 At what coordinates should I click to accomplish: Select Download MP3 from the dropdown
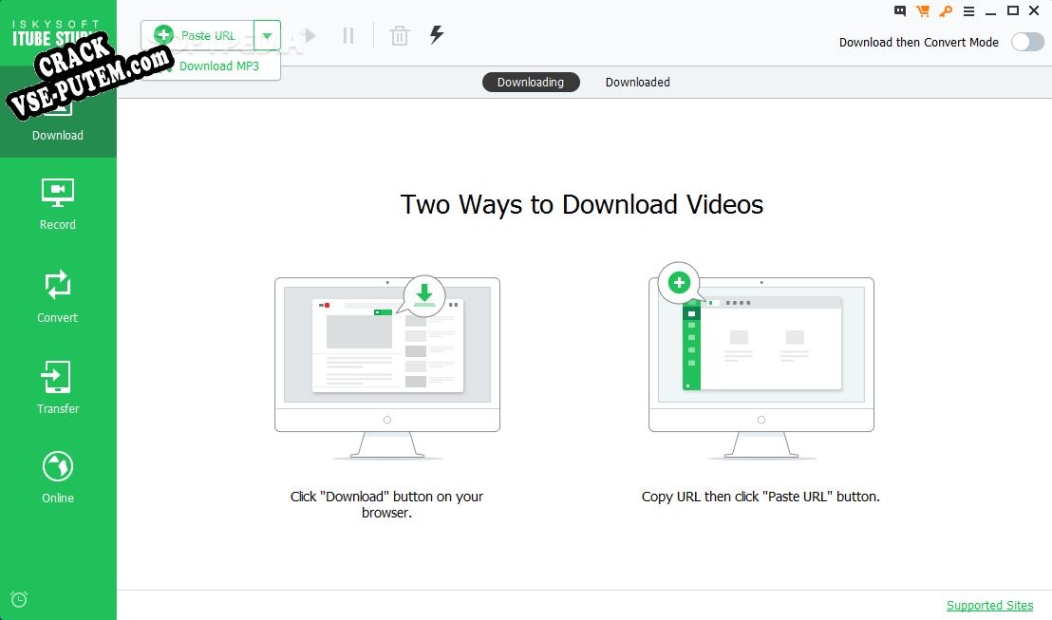click(x=218, y=66)
